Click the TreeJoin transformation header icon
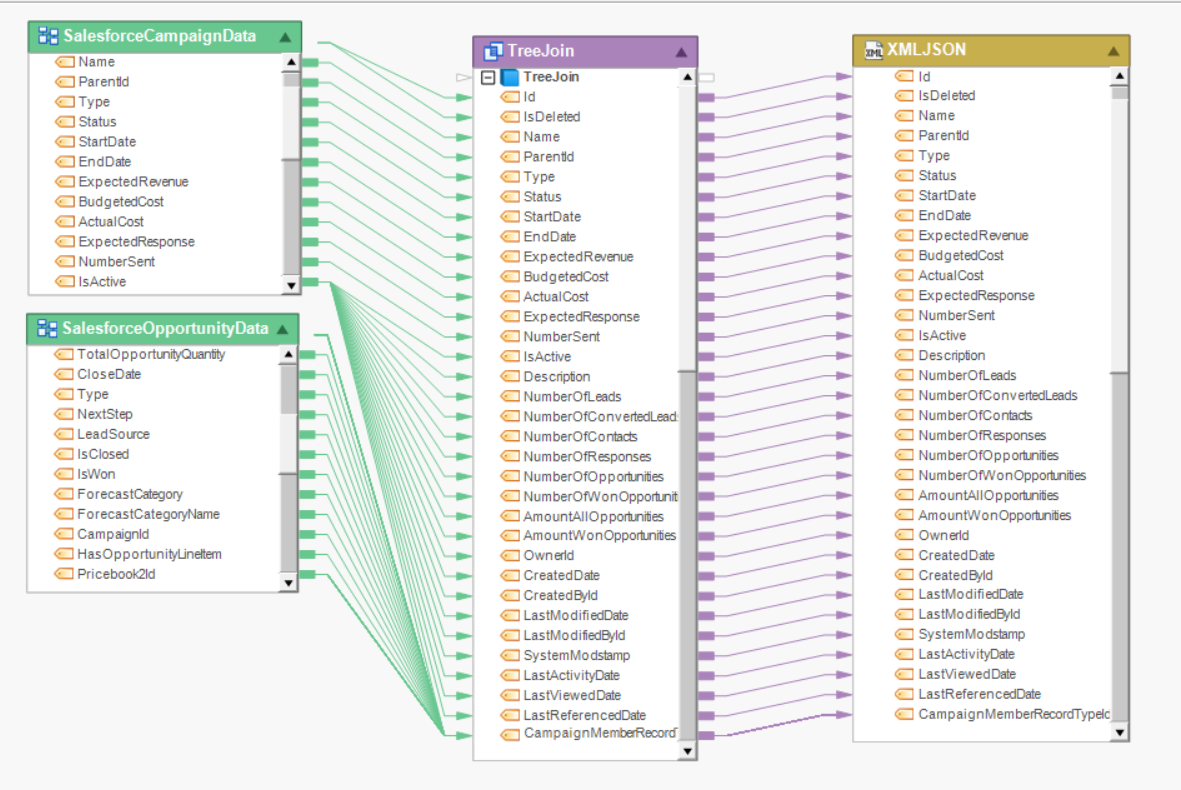The width and height of the screenshot is (1181, 790). pyautogui.click(x=492, y=51)
